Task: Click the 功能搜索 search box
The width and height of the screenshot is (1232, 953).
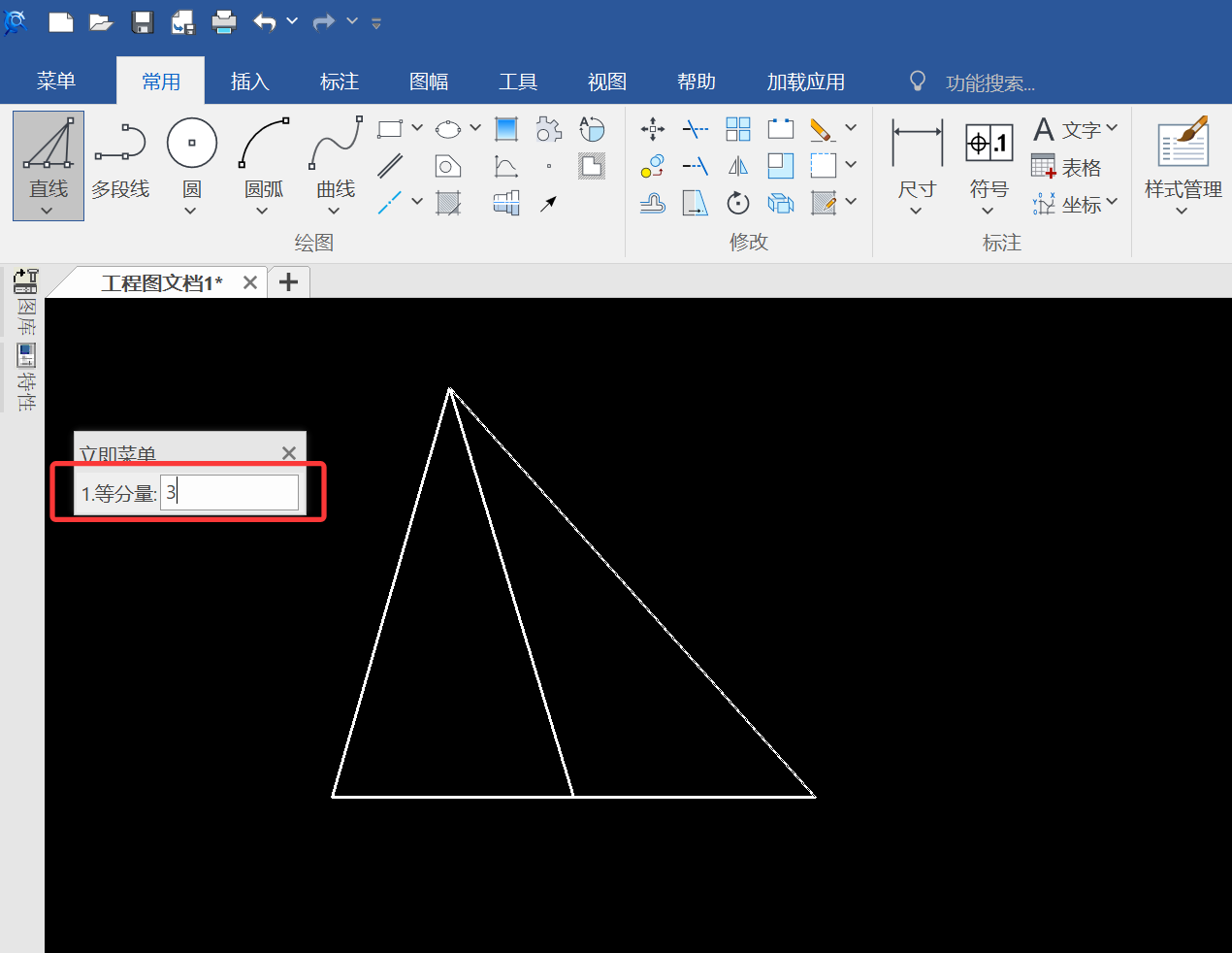Action: click(x=989, y=83)
